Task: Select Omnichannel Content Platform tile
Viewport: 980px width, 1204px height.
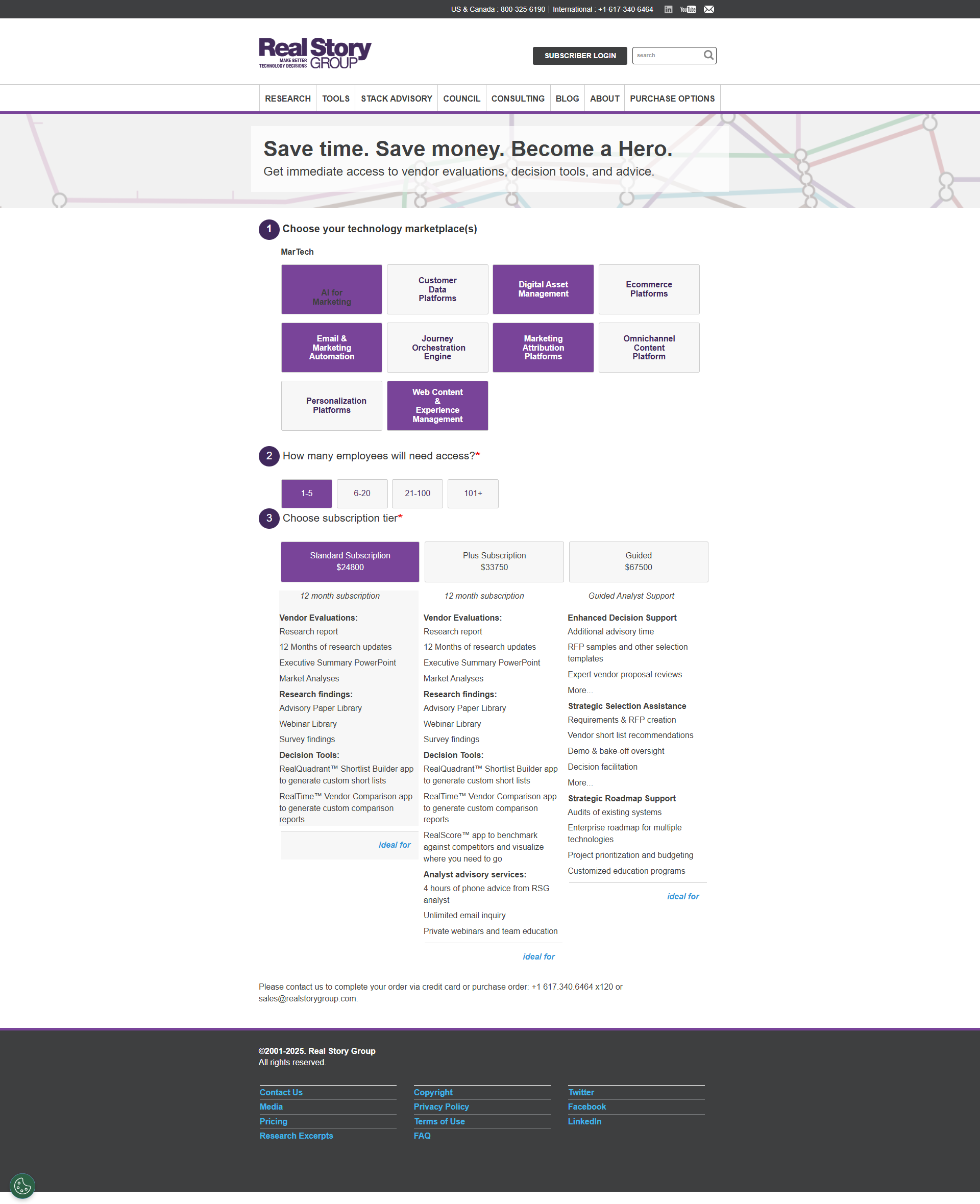Action: pos(649,347)
